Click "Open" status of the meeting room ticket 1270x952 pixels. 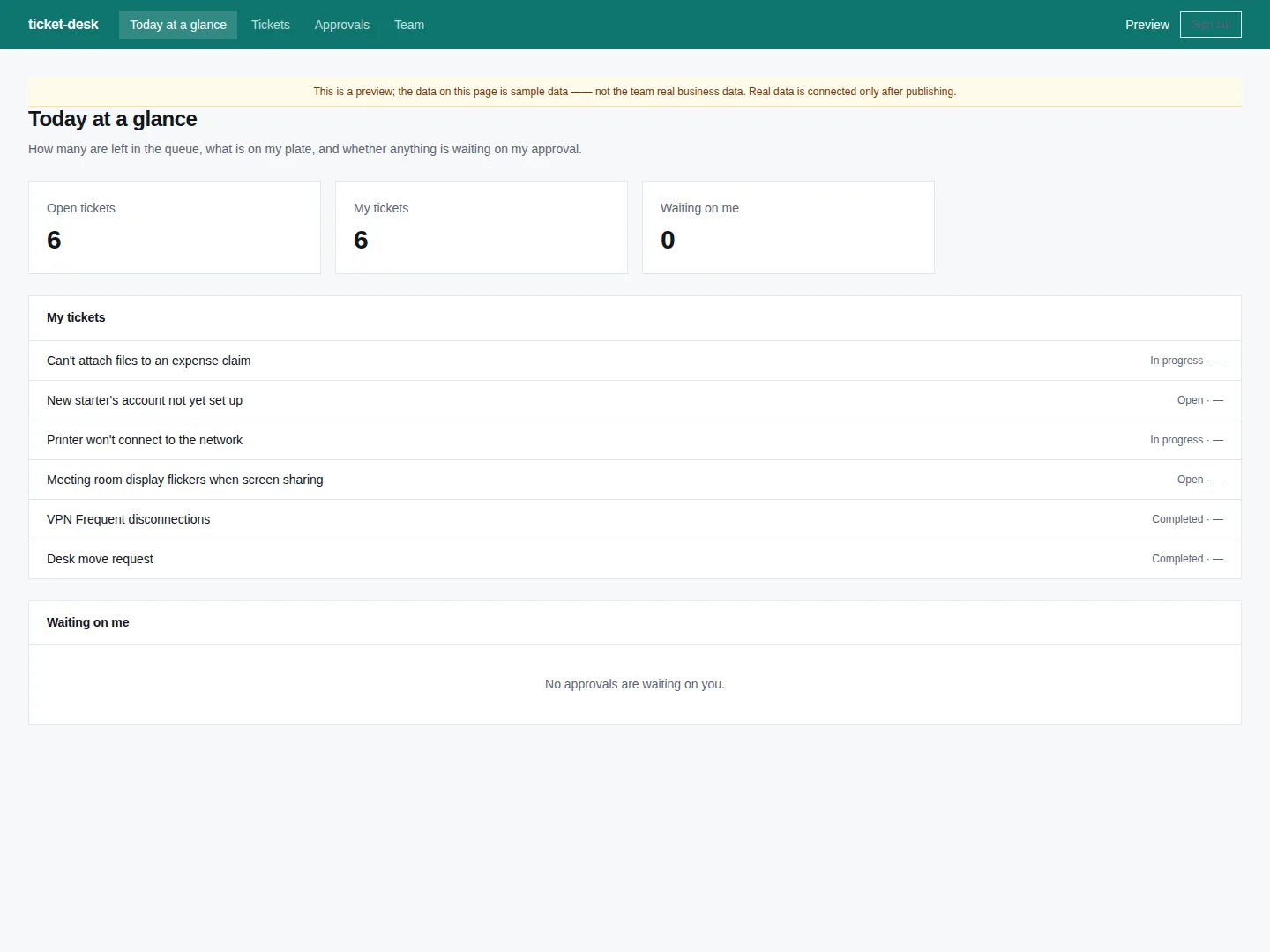[1190, 480]
